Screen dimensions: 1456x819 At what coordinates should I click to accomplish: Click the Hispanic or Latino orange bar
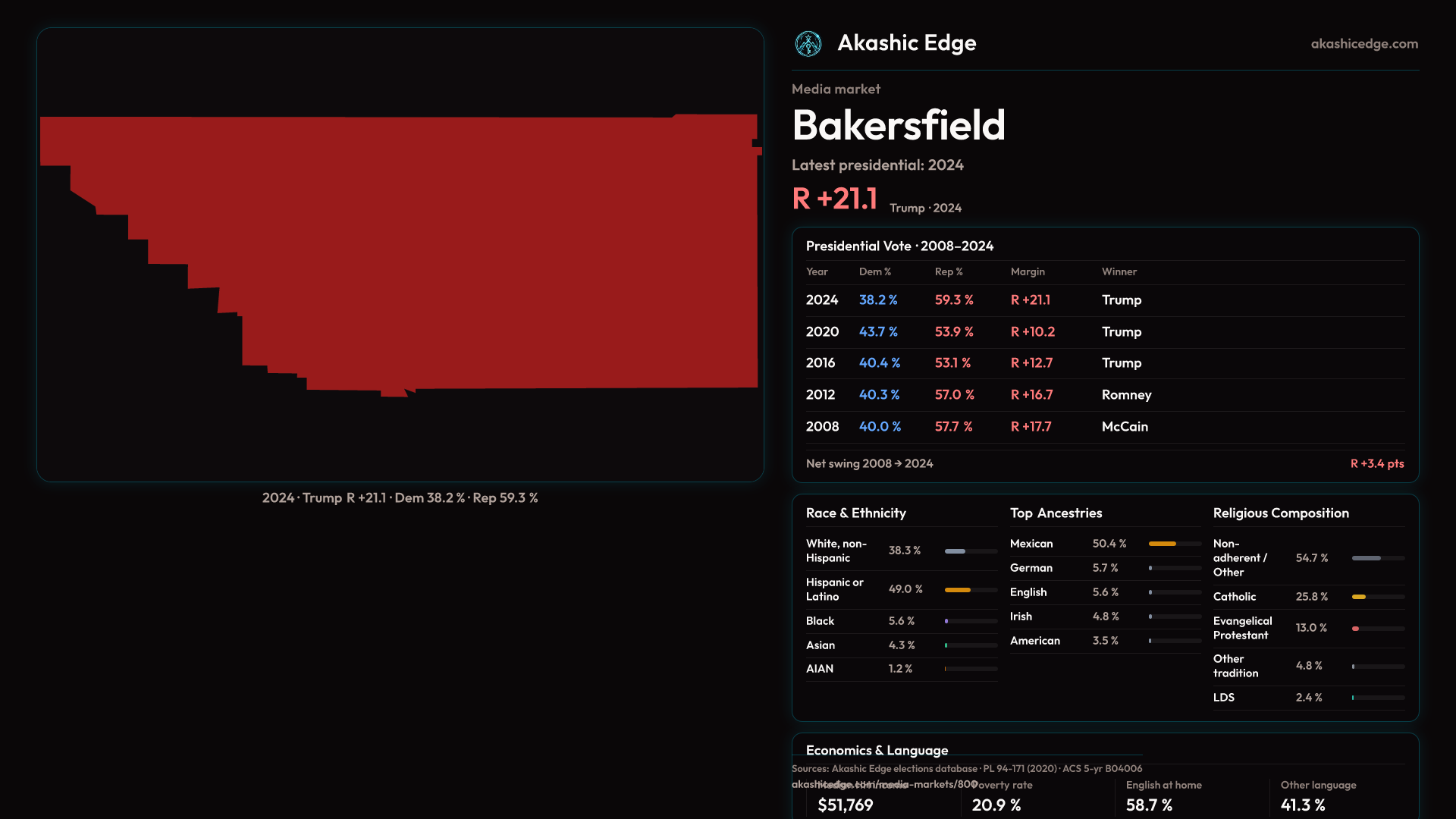pyautogui.click(x=958, y=590)
